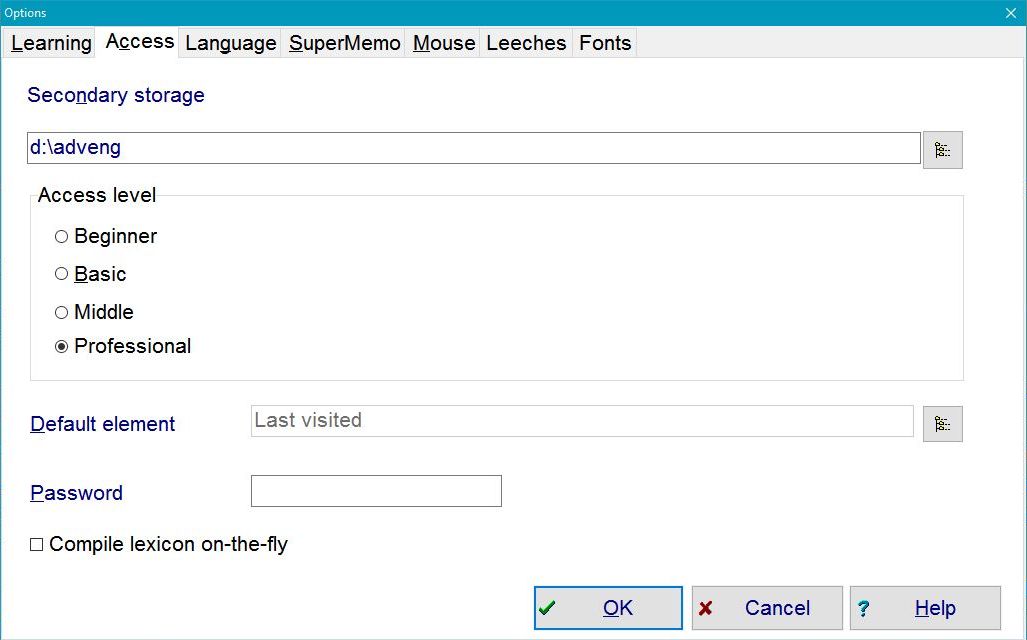The height and width of the screenshot is (640, 1027).
Task: Select the Access tab
Action: 140,42
